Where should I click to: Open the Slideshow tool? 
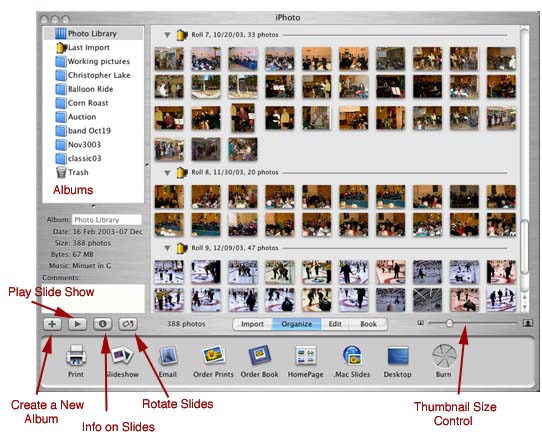(x=122, y=355)
